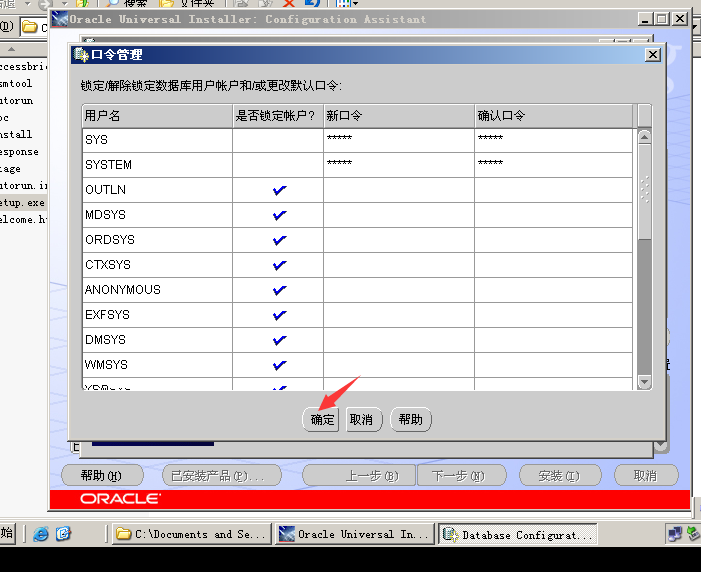Select the 新口令 column header

pyautogui.click(x=399, y=116)
